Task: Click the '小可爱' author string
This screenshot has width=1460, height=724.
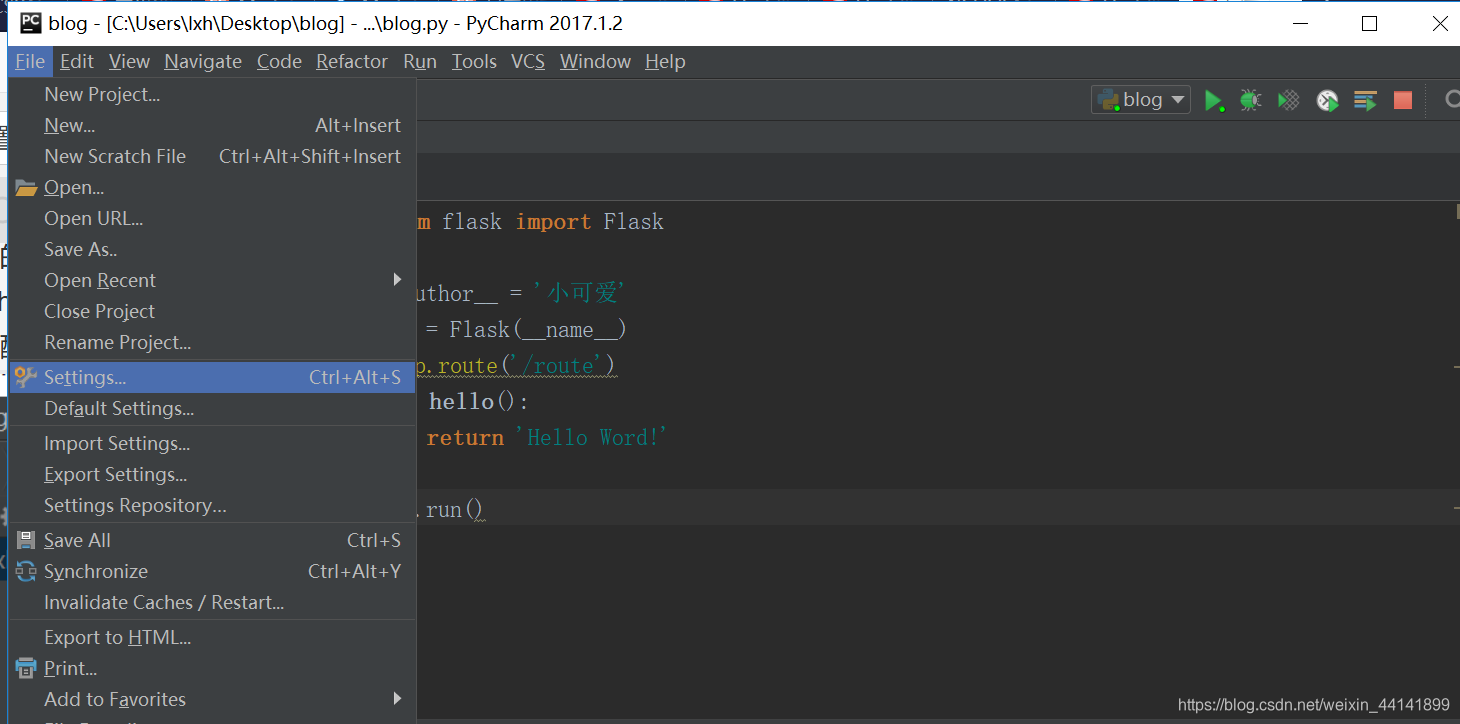Action: tap(580, 293)
